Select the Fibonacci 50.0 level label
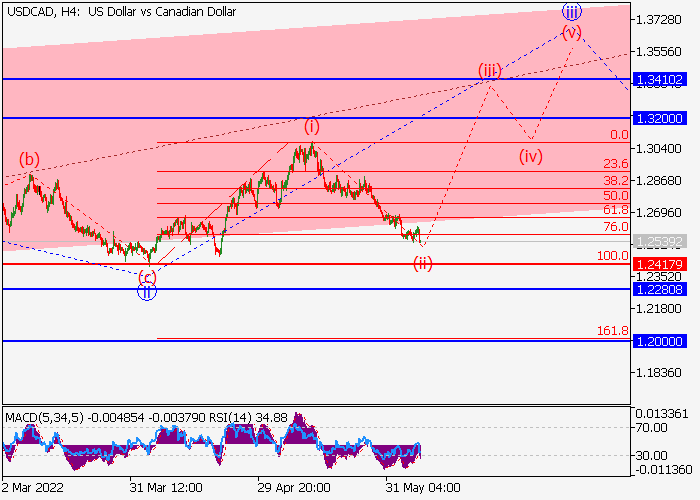The width and height of the screenshot is (700, 500). pyautogui.click(x=616, y=196)
